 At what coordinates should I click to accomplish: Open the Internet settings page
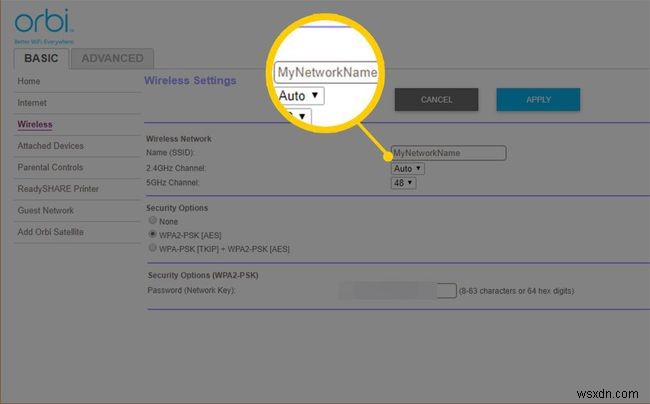pos(32,103)
